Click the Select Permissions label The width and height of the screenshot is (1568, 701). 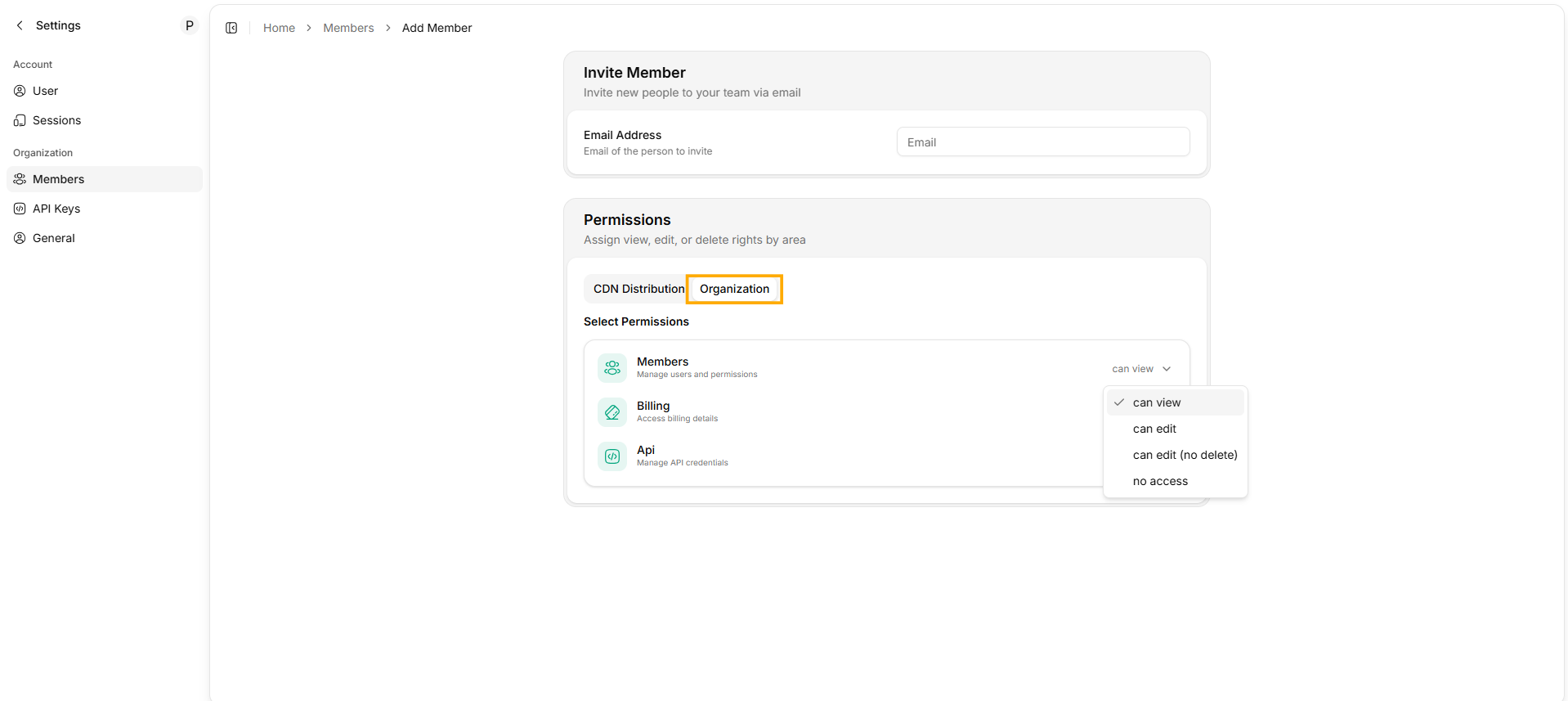point(636,321)
